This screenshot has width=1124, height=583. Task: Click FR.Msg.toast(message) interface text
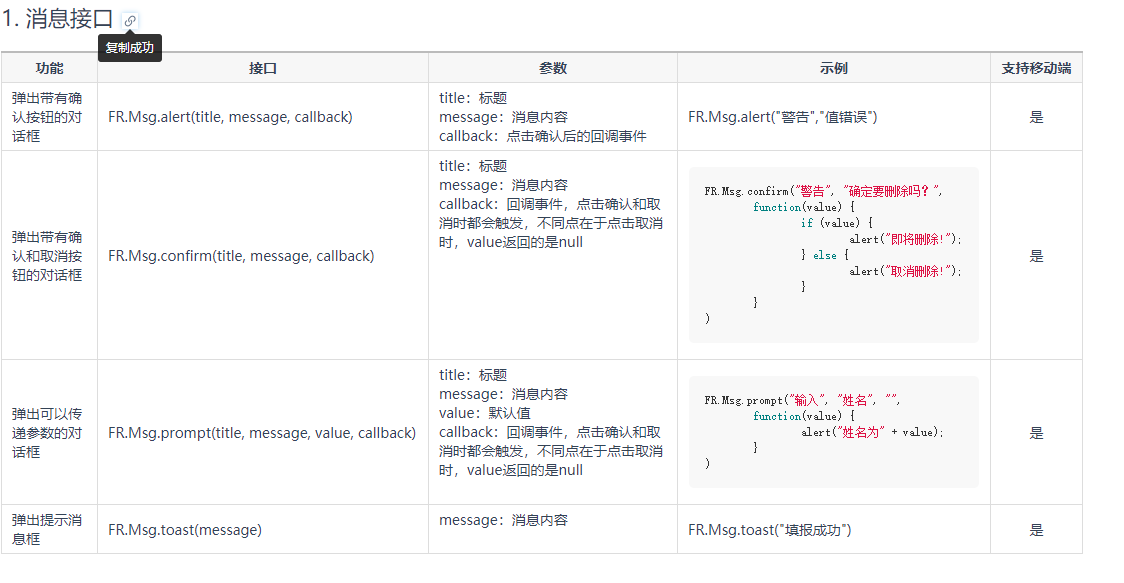[185, 530]
